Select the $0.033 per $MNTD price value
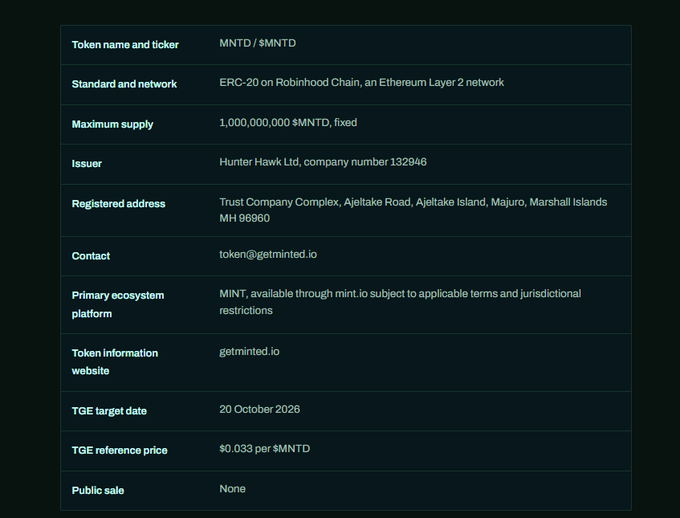The width and height of the screenshot is (680, 518). click(x=265, y=449)
